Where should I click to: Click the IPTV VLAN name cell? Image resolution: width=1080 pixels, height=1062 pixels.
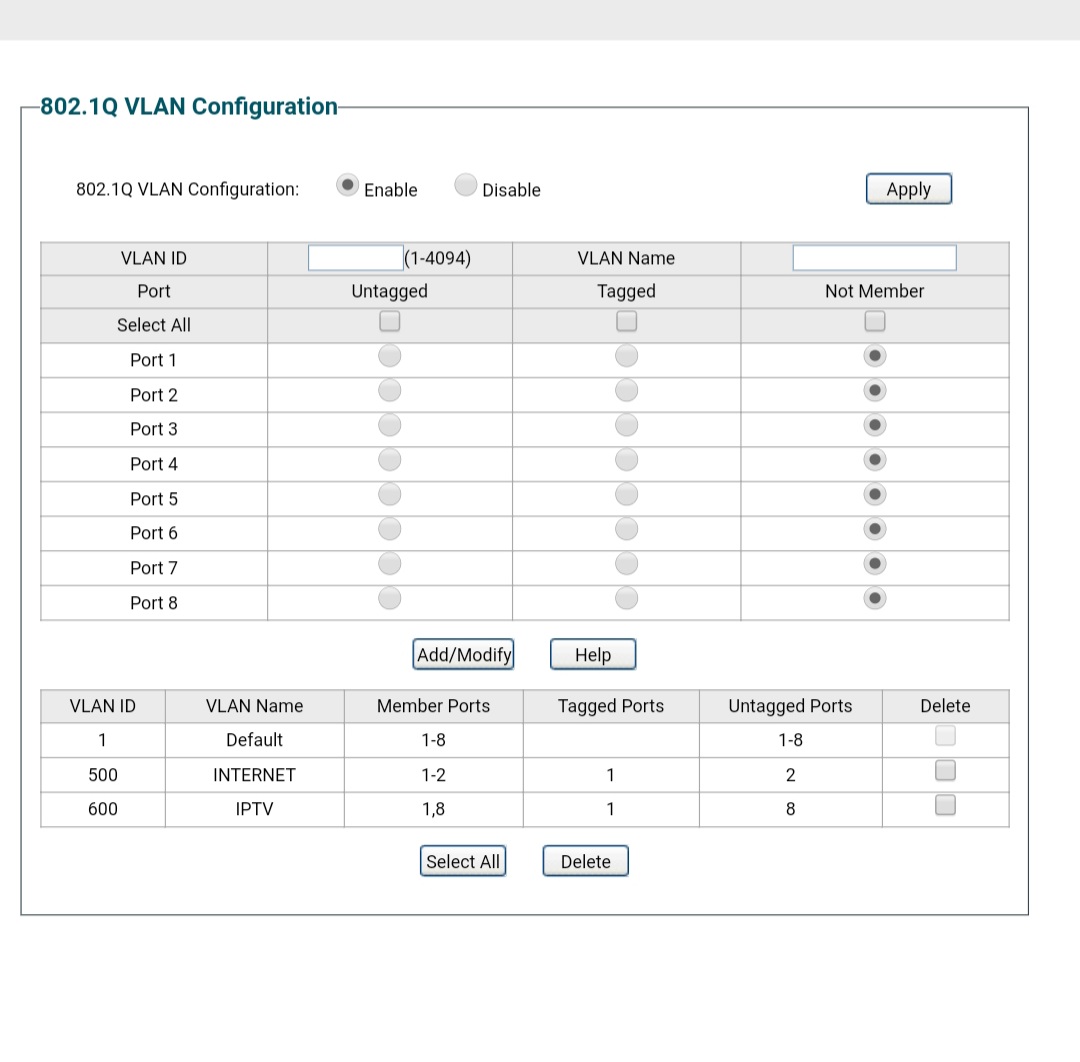coord(254,809)
